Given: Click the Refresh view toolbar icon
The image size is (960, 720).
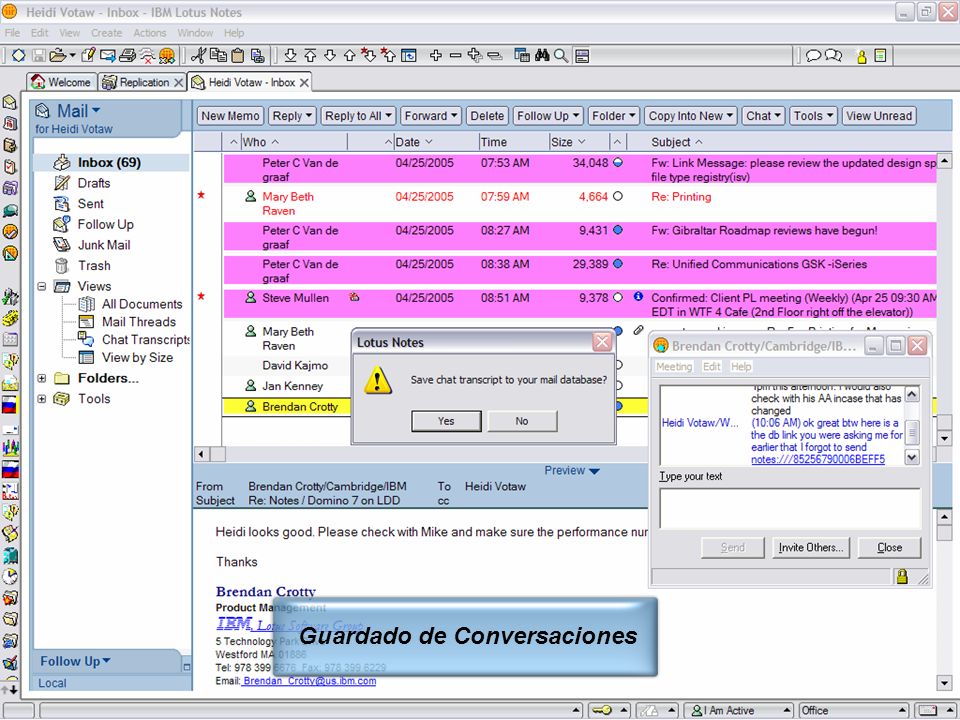Looking at the screenshot, I should [408, 56].
